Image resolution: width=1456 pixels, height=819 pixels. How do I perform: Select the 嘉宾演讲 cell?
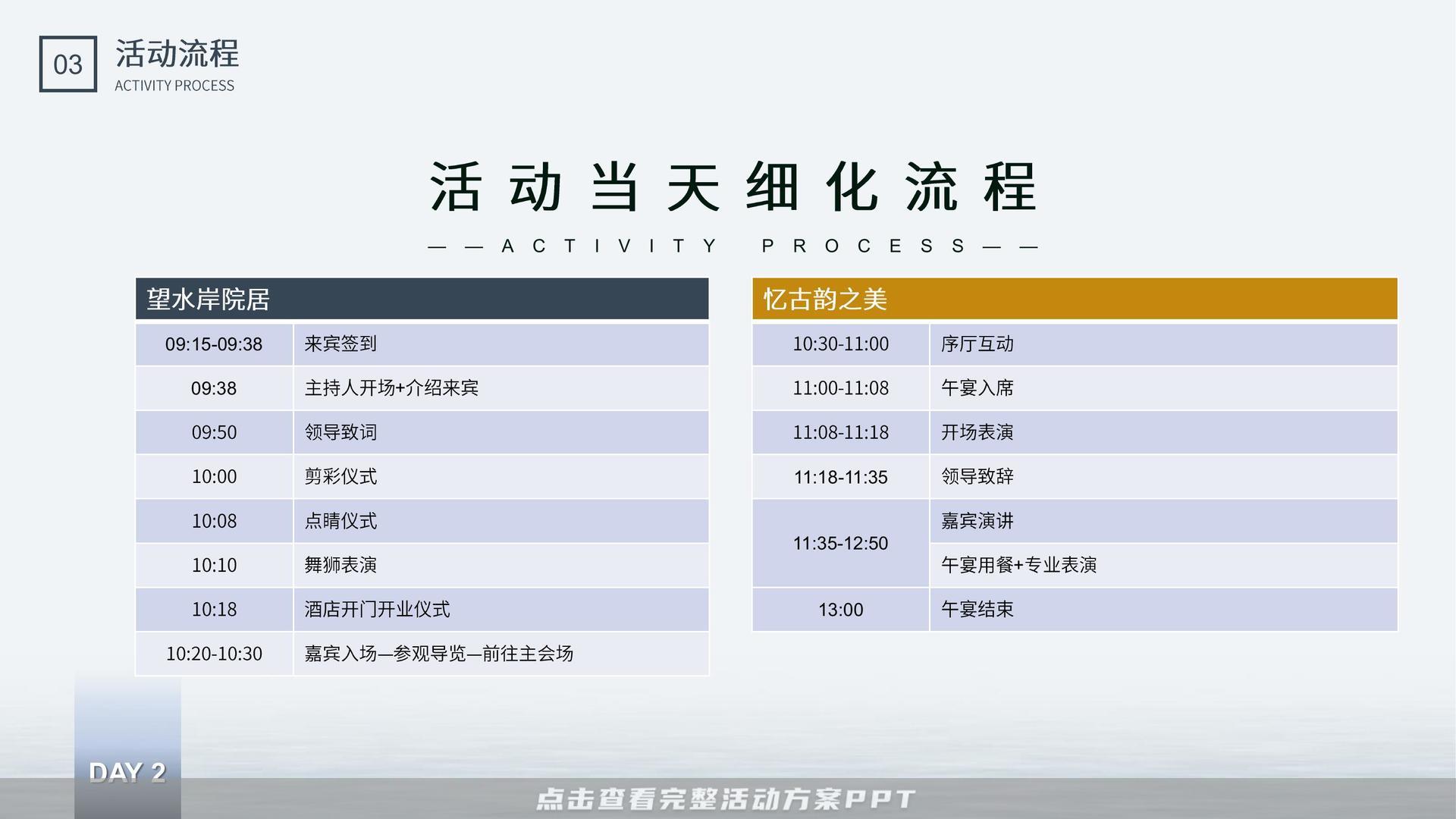coord(1163,521)
